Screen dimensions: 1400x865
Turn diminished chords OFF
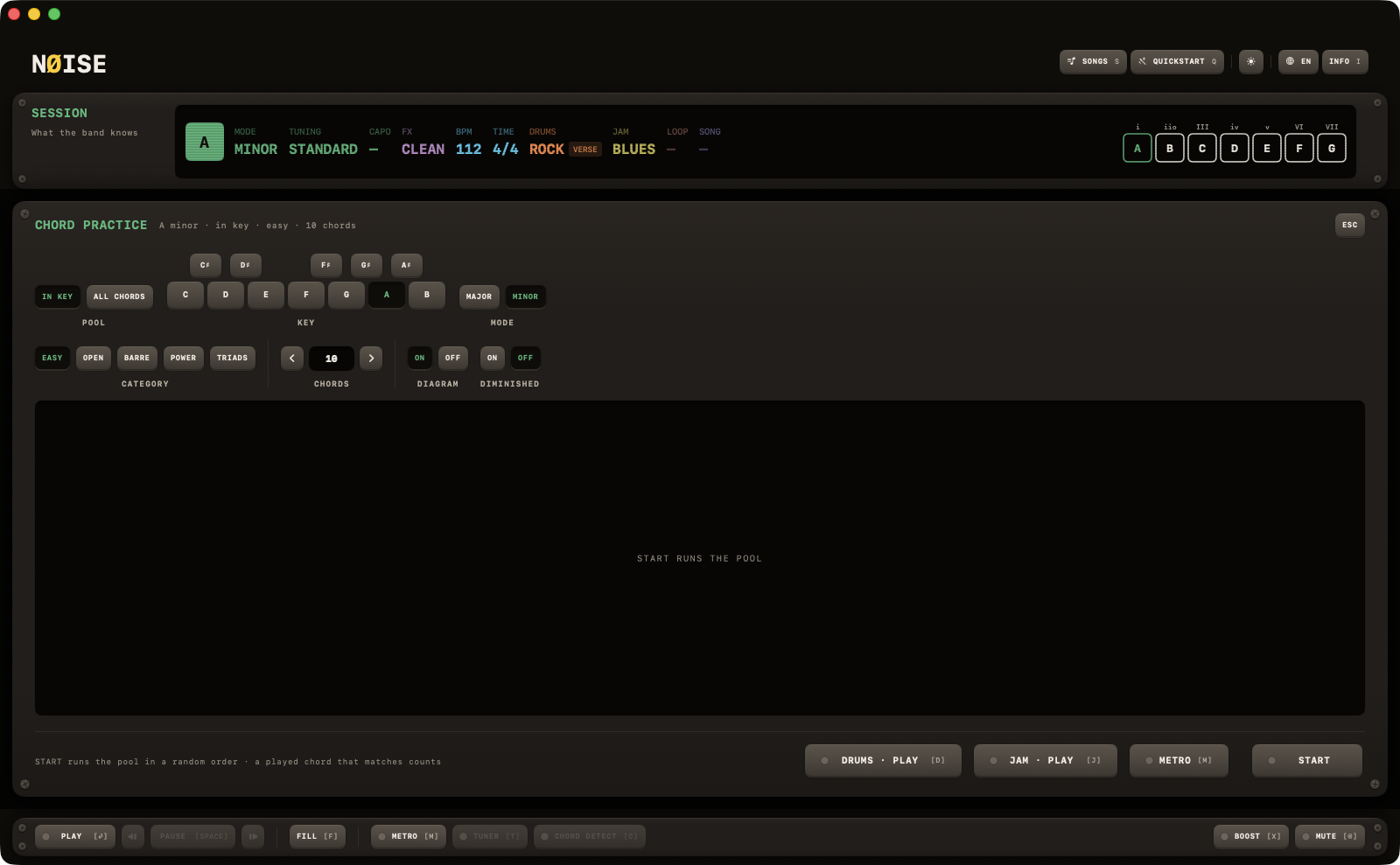(x=525, y=358)
